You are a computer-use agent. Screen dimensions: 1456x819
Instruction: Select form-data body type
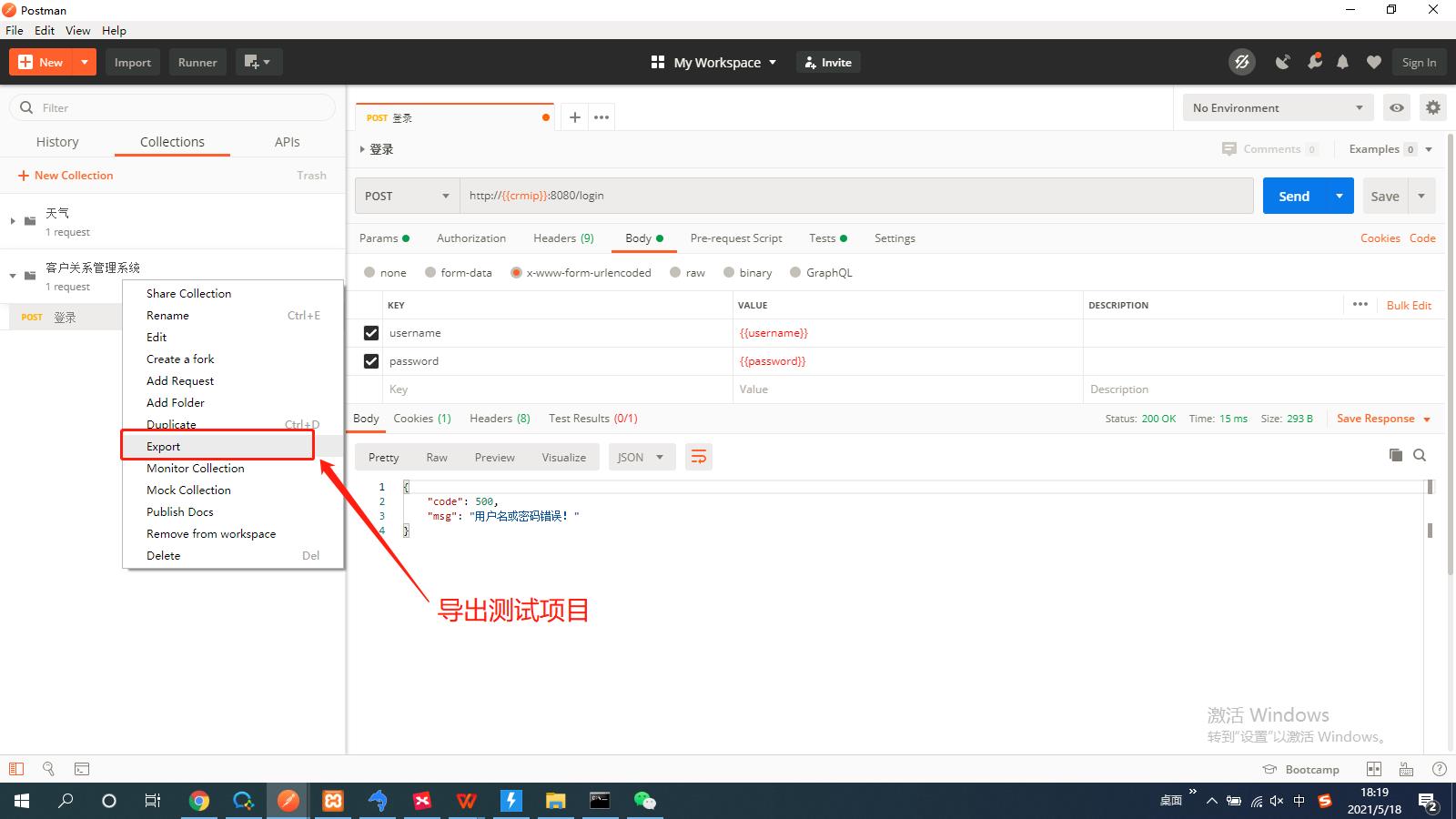coord(430,272)
